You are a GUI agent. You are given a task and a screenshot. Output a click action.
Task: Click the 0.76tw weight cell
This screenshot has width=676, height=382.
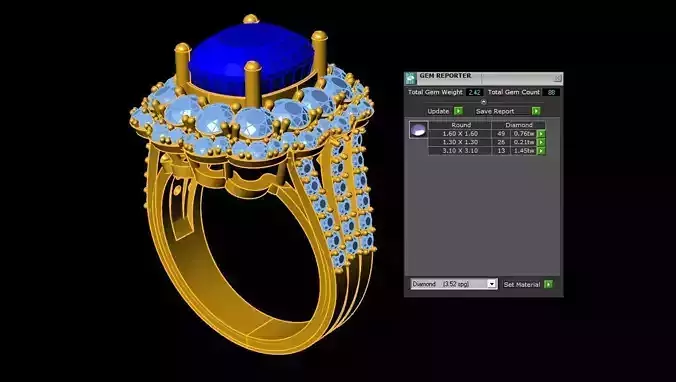click(524, 134)
